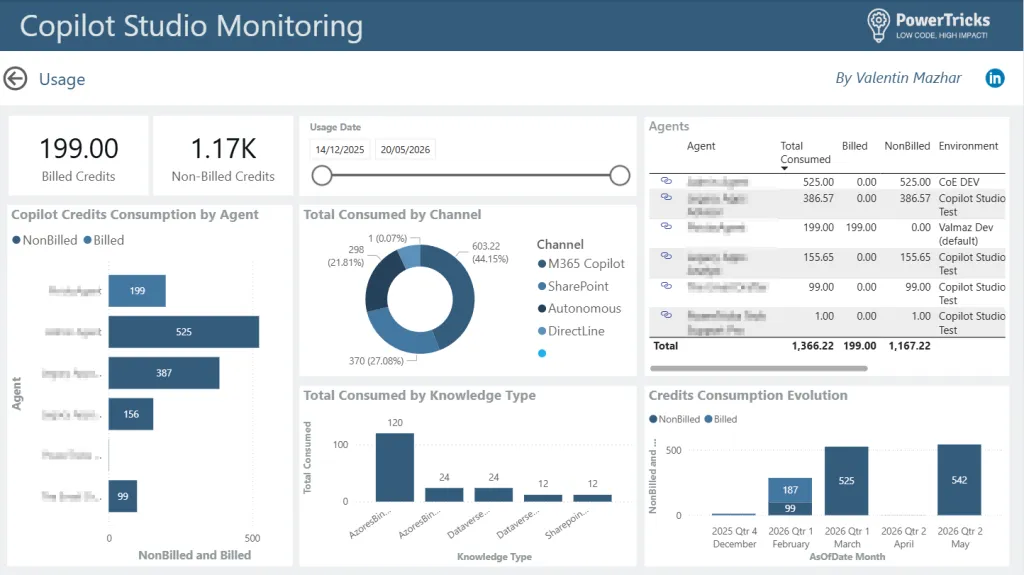Click the Copilot Credits Consumption by Agent title

(135, 215)
